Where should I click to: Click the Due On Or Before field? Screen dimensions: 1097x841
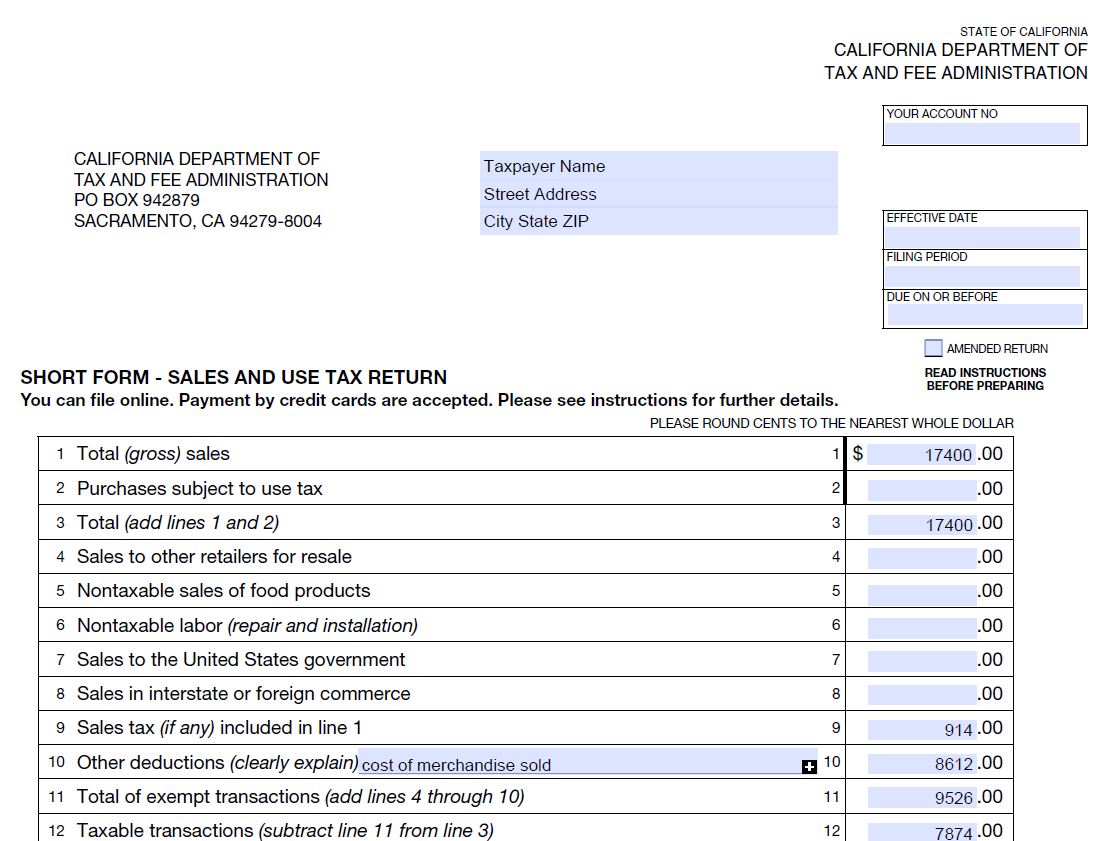point(984,315)
